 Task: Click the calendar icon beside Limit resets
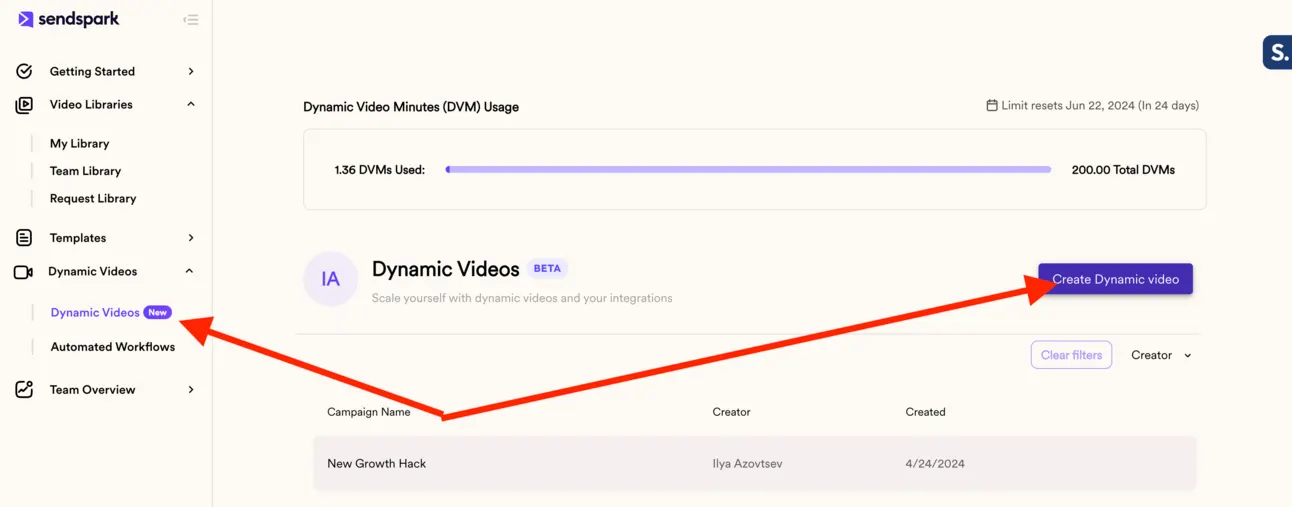(992, 105)
